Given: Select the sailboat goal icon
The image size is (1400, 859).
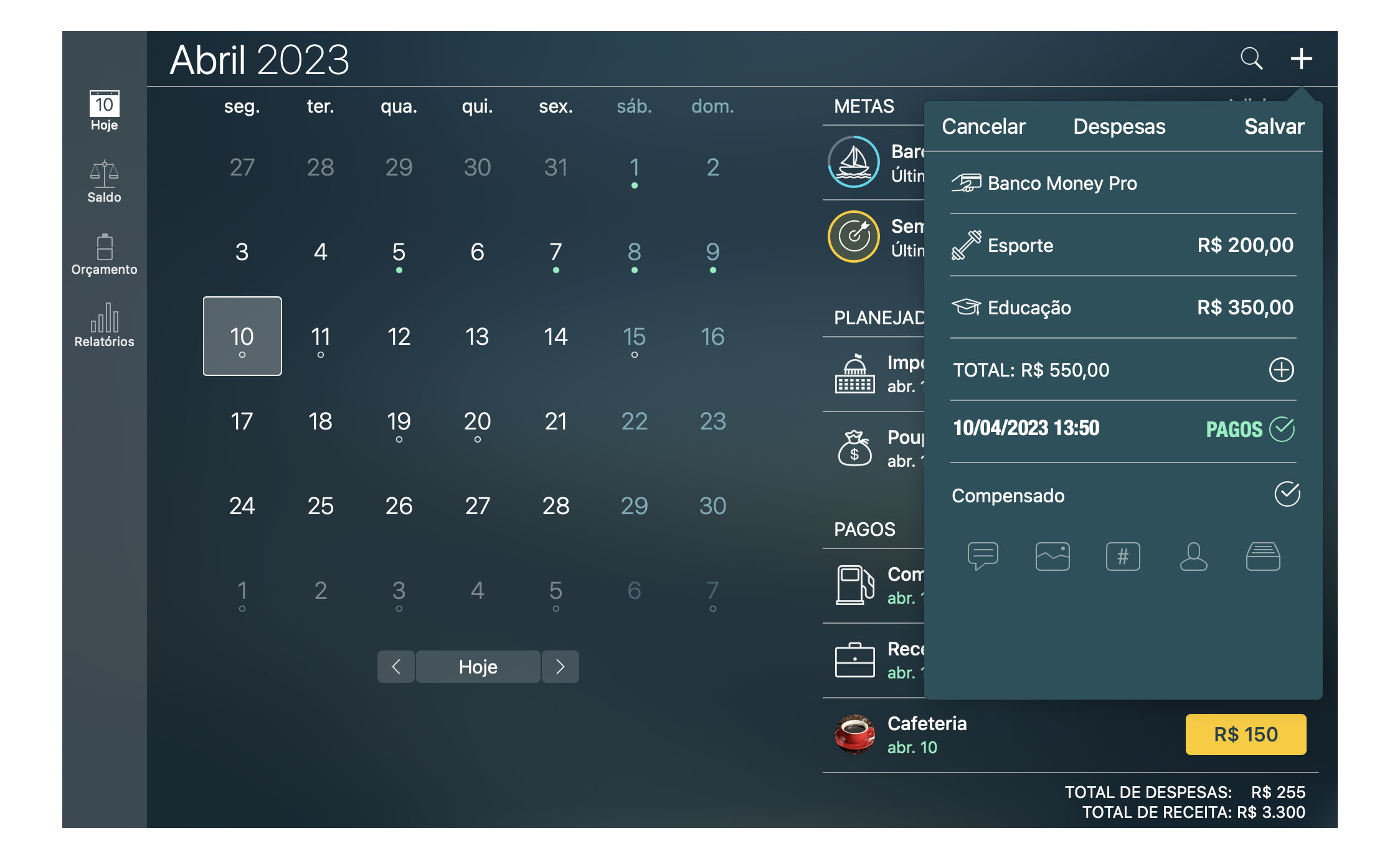Looking at the screenshot, I should coord(854,162).
